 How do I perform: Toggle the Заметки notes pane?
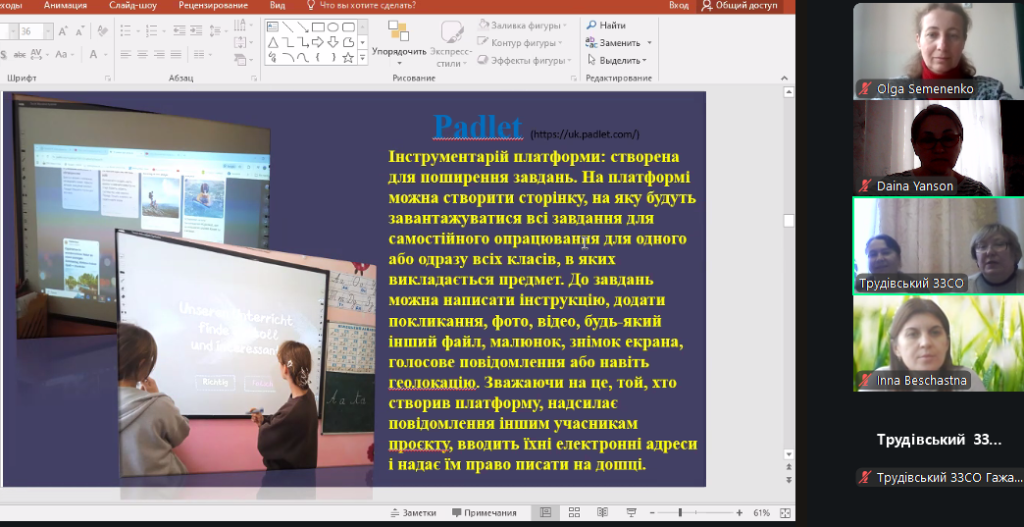pyautogui.click(x=413, y=513)
